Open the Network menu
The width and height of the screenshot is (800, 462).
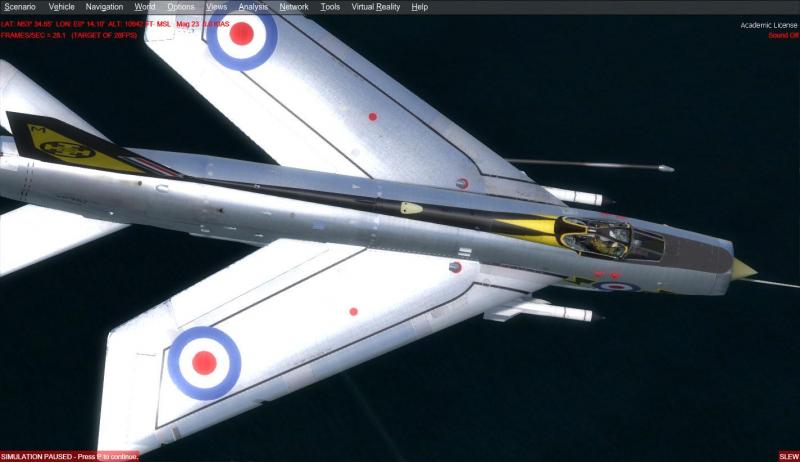(x=294, y=7)
